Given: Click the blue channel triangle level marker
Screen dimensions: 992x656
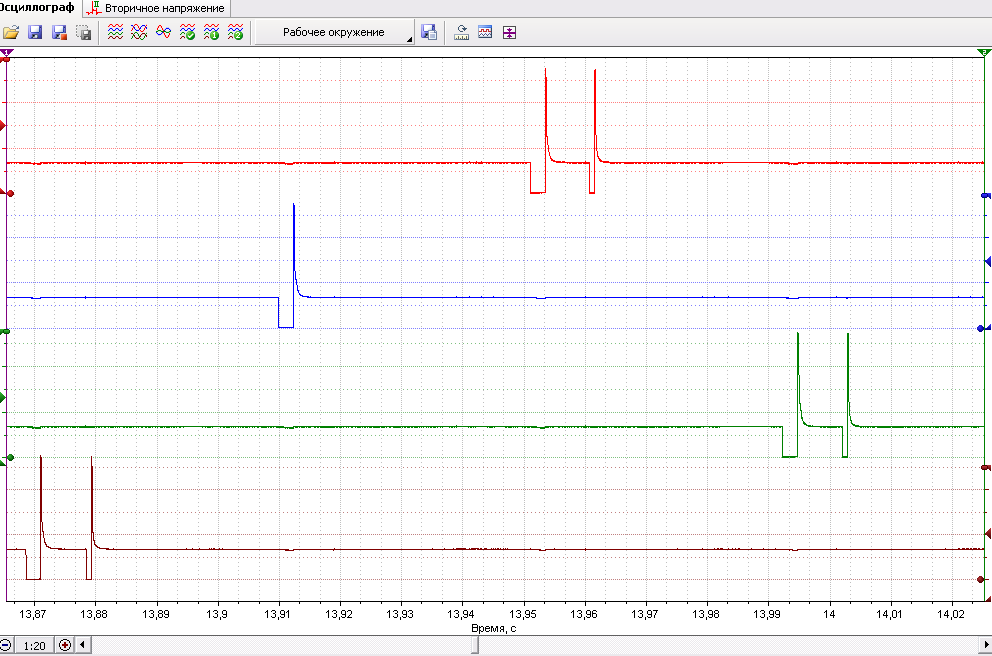Looking at the screenshot, I should (988, 261).
